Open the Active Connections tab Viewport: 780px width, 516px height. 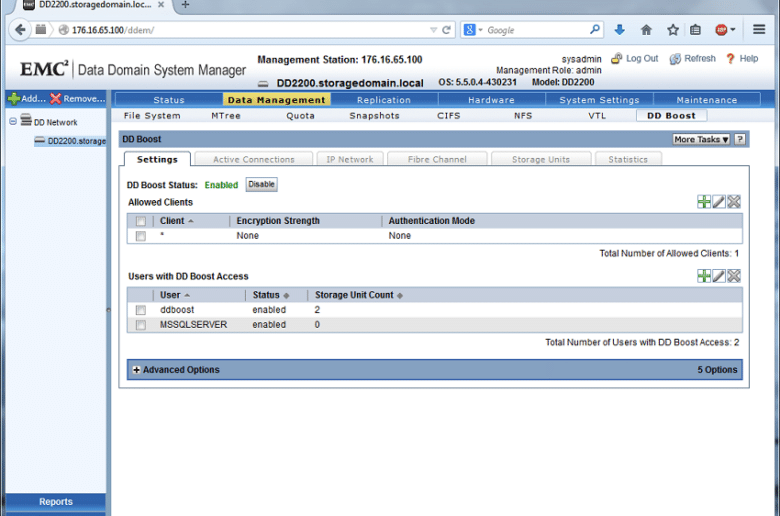tap(254, 159)
